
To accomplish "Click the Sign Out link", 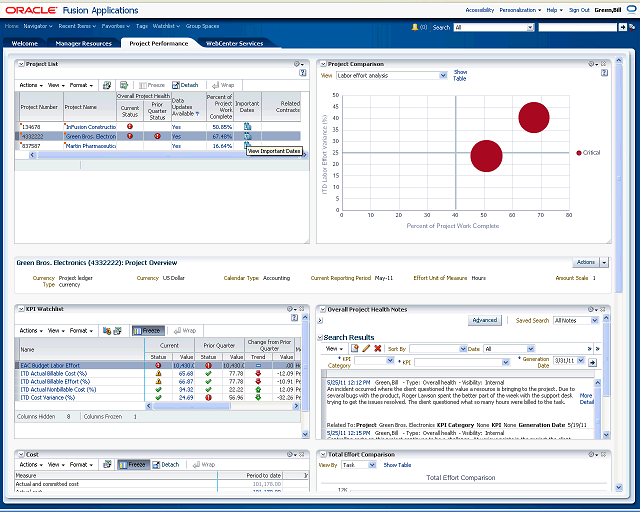I will (x=579, y=9).
